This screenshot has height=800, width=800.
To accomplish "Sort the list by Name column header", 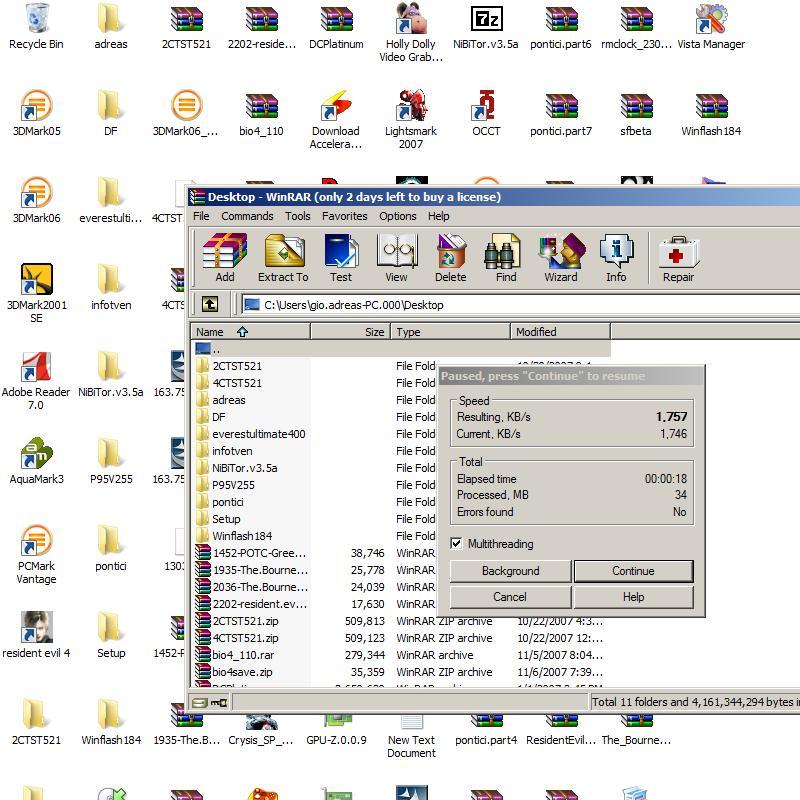I will coord(251,332).
